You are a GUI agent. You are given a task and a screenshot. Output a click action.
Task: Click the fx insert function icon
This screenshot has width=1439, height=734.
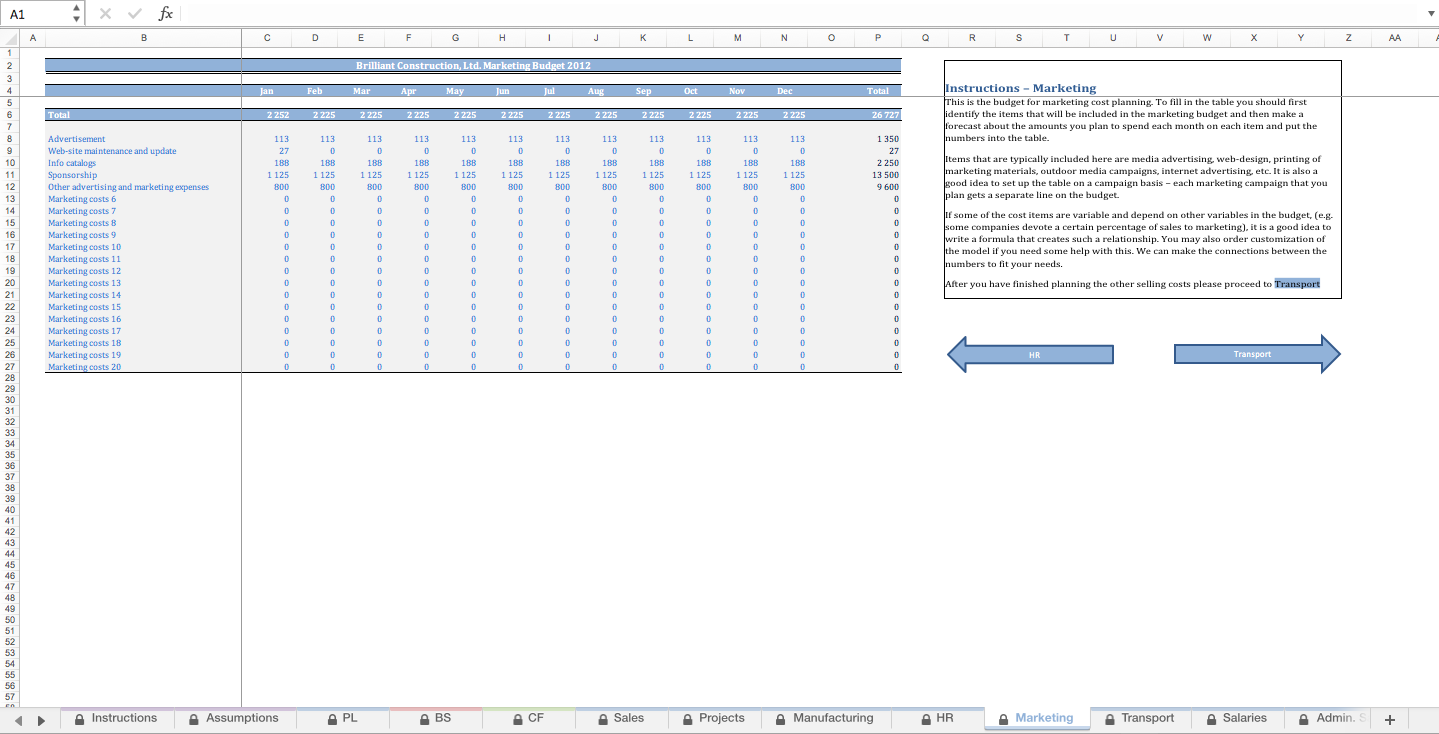[166, 13]
